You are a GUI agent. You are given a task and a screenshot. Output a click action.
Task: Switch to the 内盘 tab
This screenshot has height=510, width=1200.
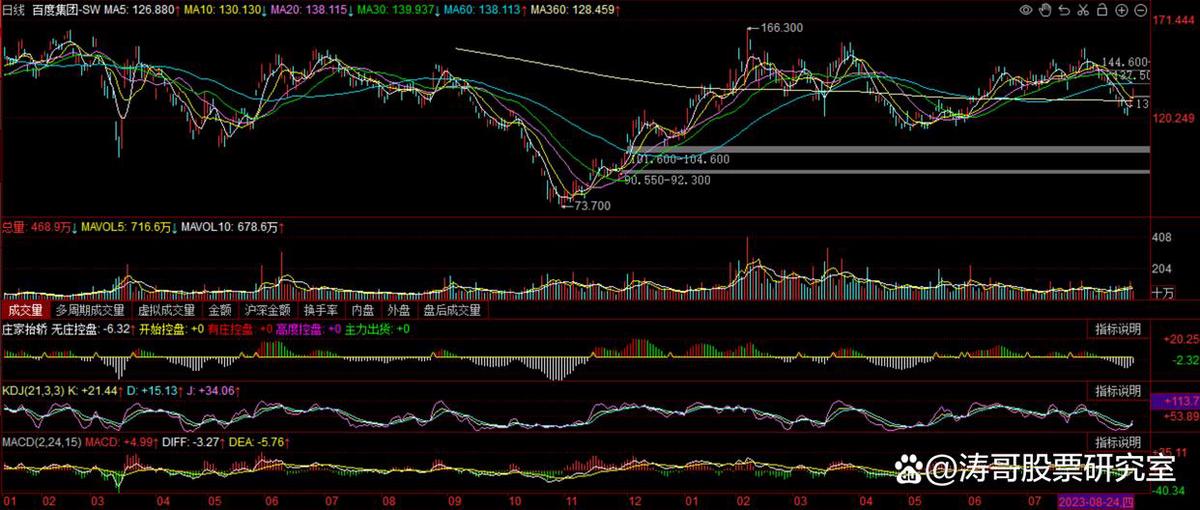click(365, 311)
